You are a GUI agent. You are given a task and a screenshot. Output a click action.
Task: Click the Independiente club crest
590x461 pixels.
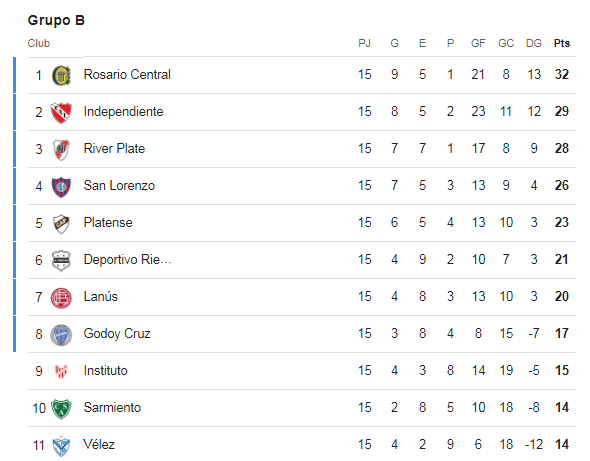(x=61, y=112)
